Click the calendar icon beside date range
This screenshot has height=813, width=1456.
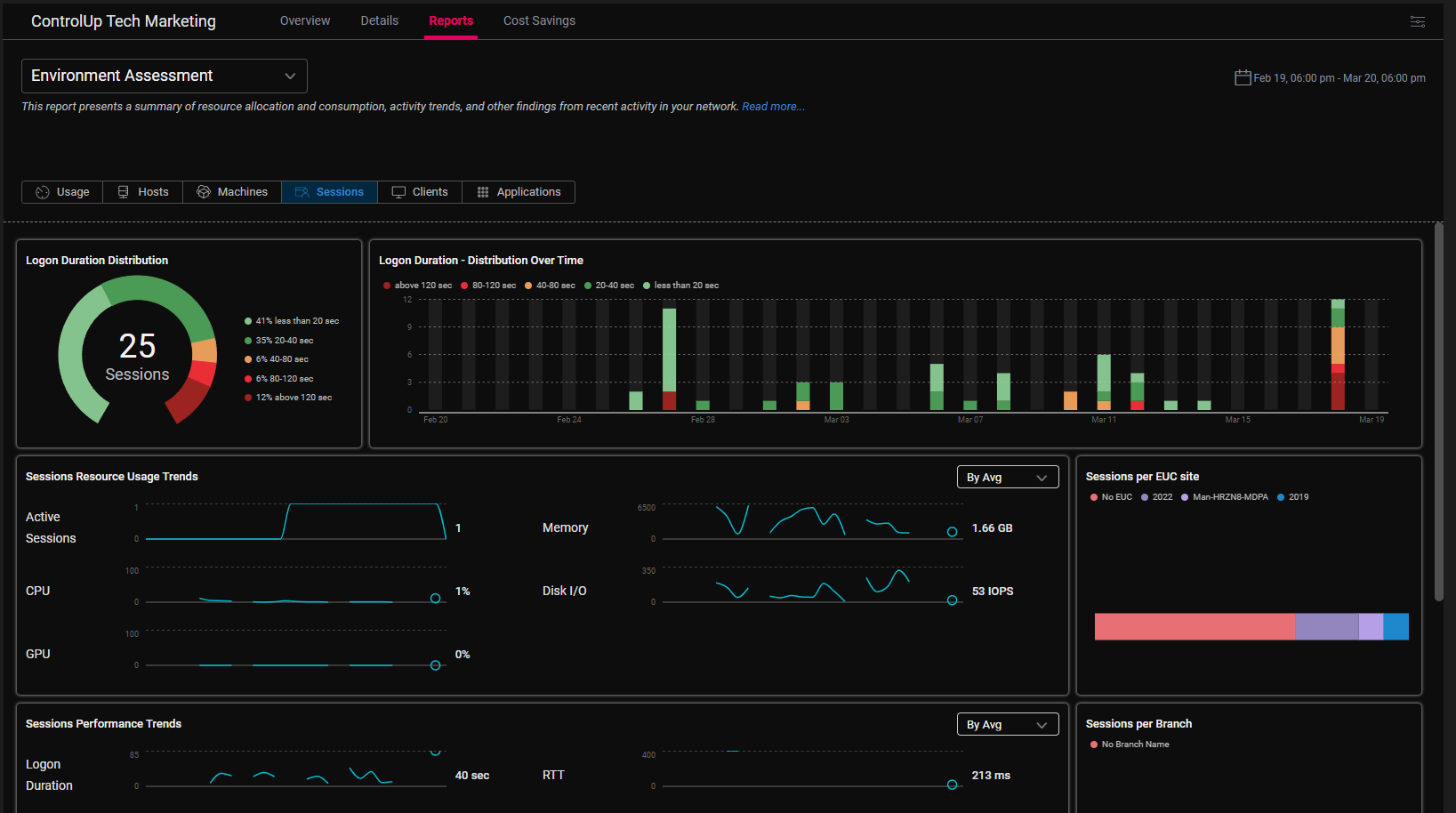[x=1243, y=77]
